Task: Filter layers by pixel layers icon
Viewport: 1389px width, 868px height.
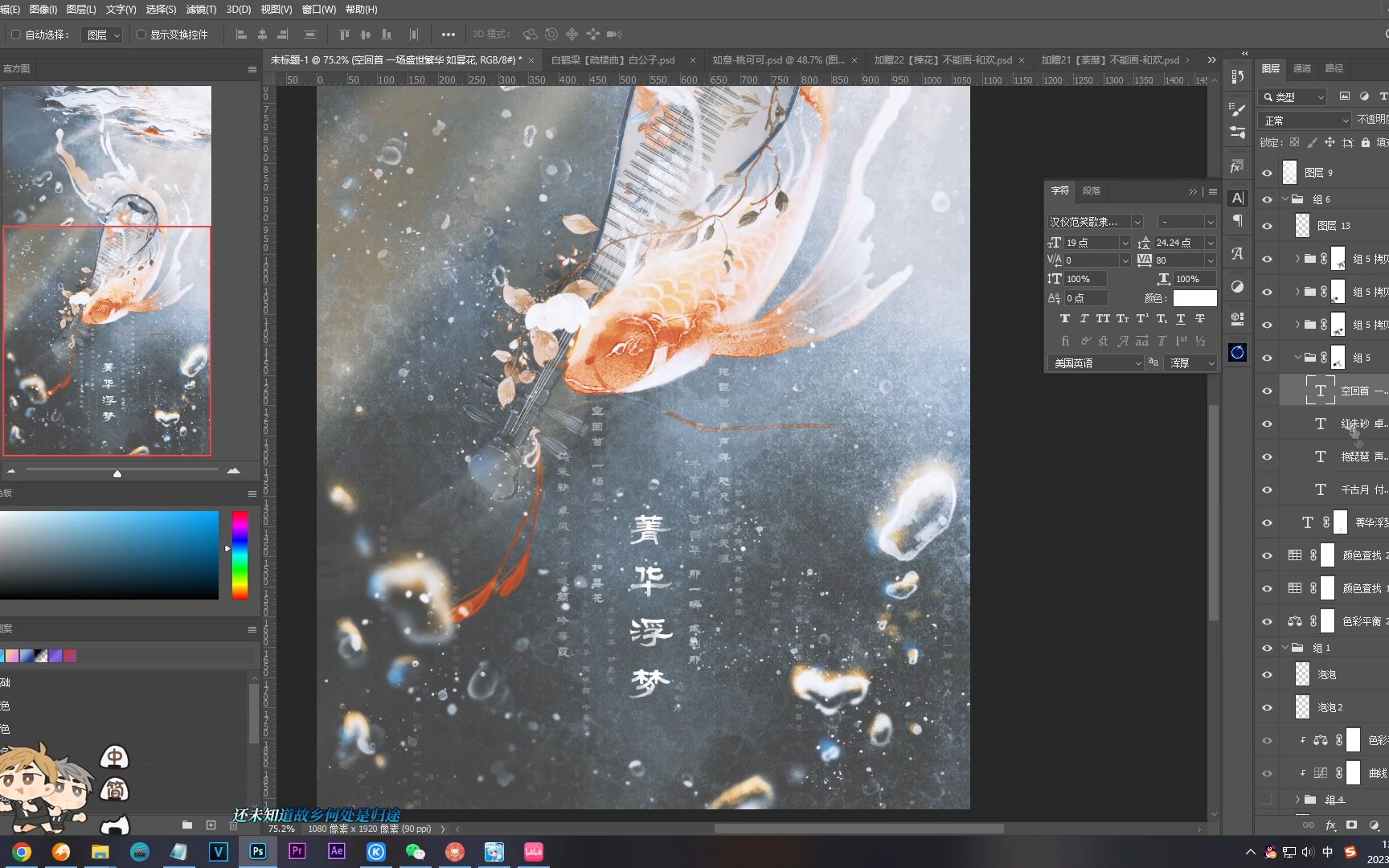Action: point(1345,96)
